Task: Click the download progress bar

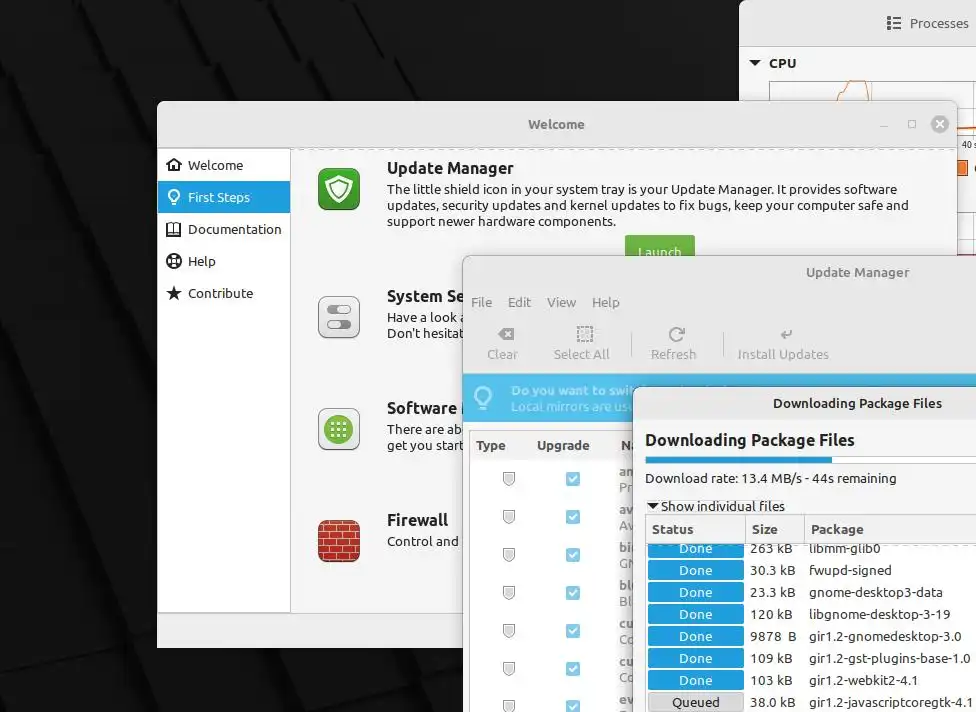Action: pyautogui.click(x=810, y=460)
